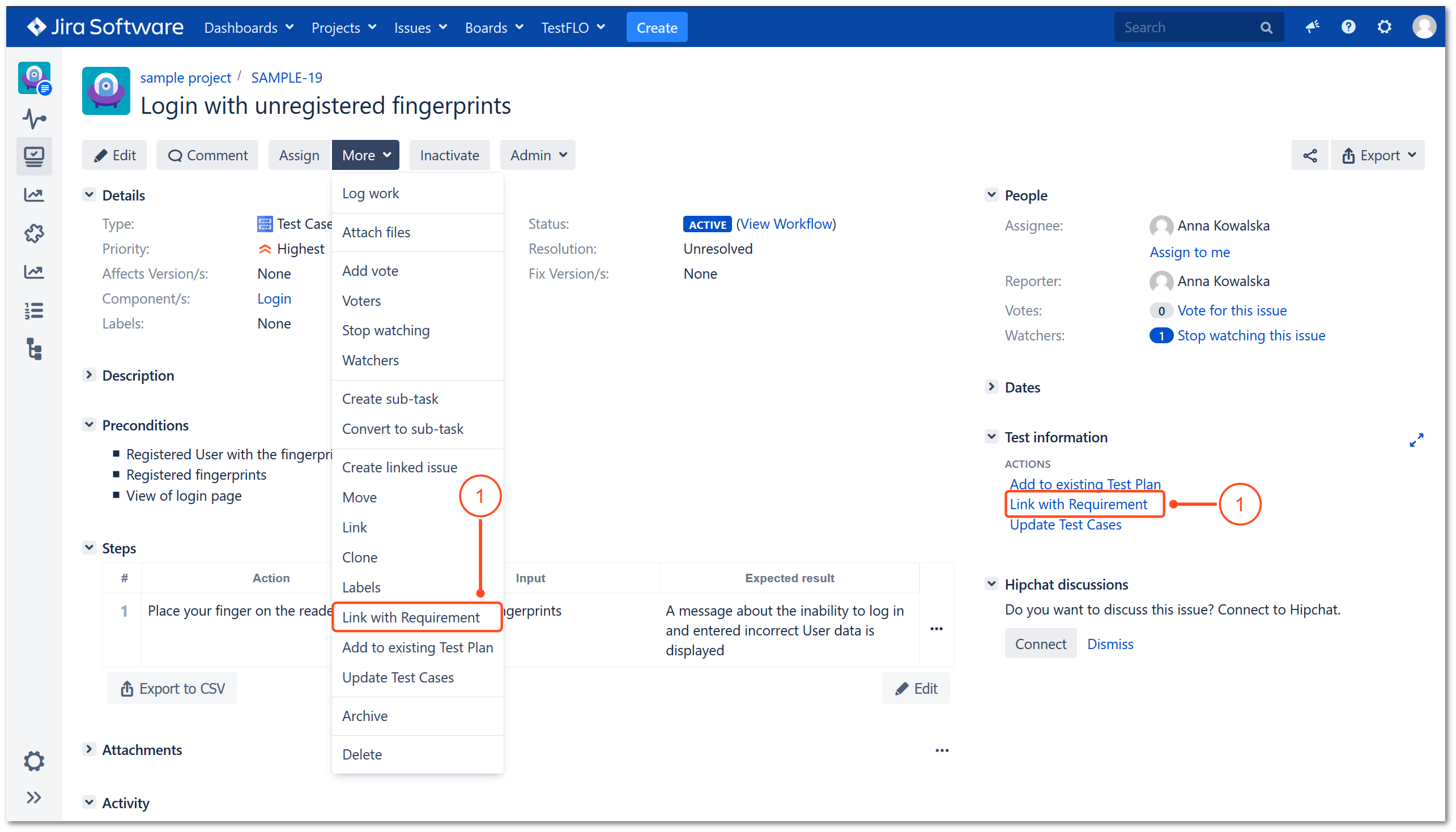1456x832 pixels.
Task: Expand the sidebar with double chevron
Action: tap(35, 797)
